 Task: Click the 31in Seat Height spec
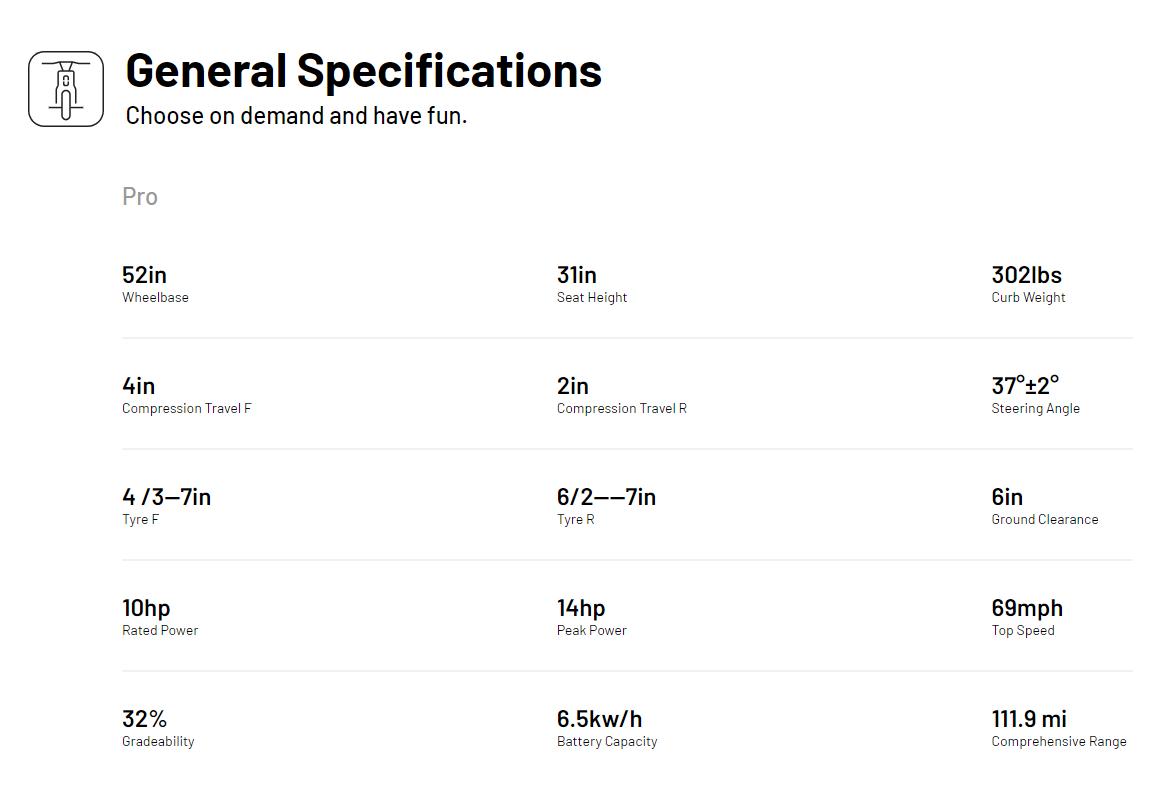[576, 275]
